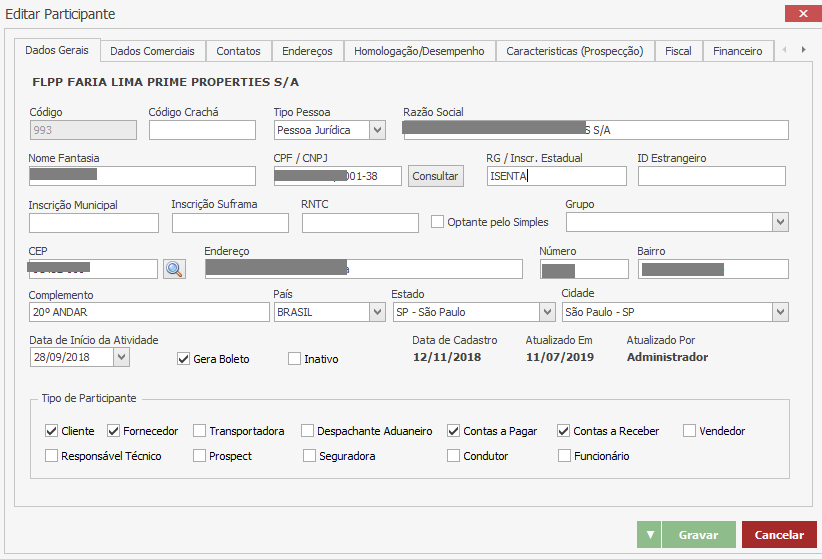822x559 pixels.
Task: Open the Data de Início date picker
Action: 121,357
